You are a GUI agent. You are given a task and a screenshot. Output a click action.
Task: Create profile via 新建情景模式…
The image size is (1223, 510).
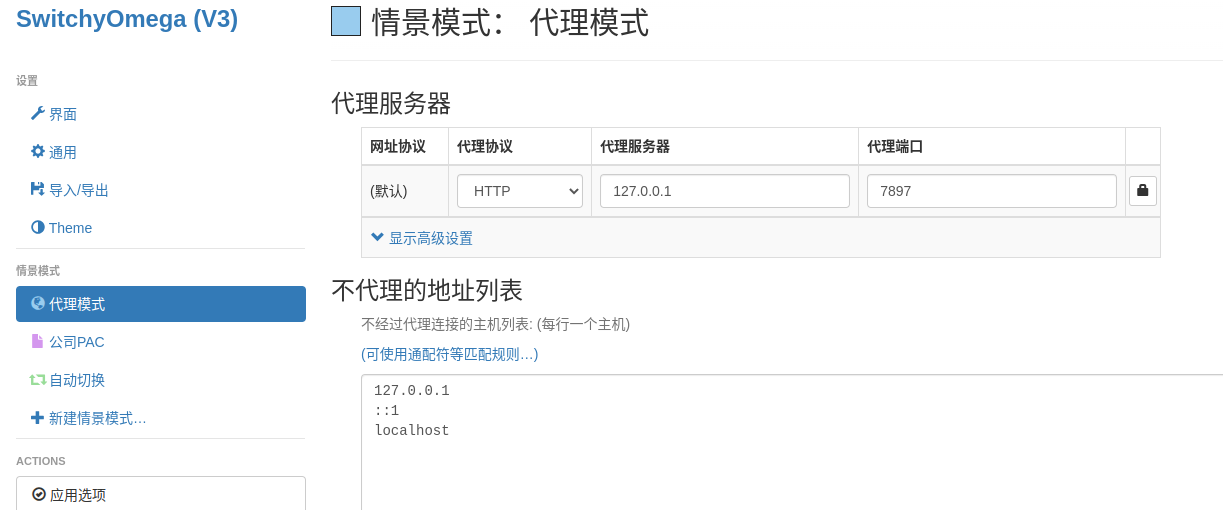pos(161,418)
